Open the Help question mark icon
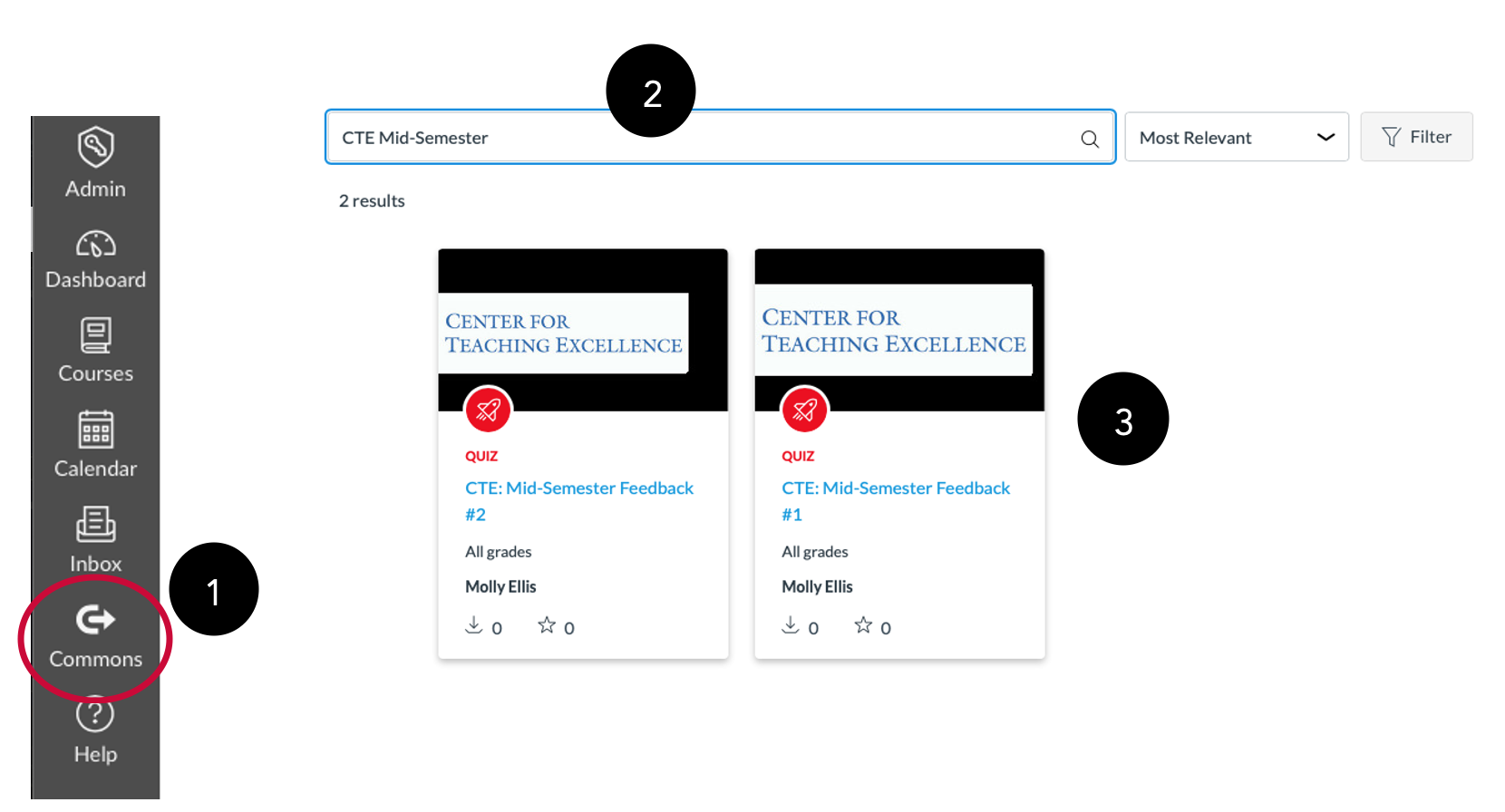The width and height of the screenshot is (1505, 812). click(95, 715)
